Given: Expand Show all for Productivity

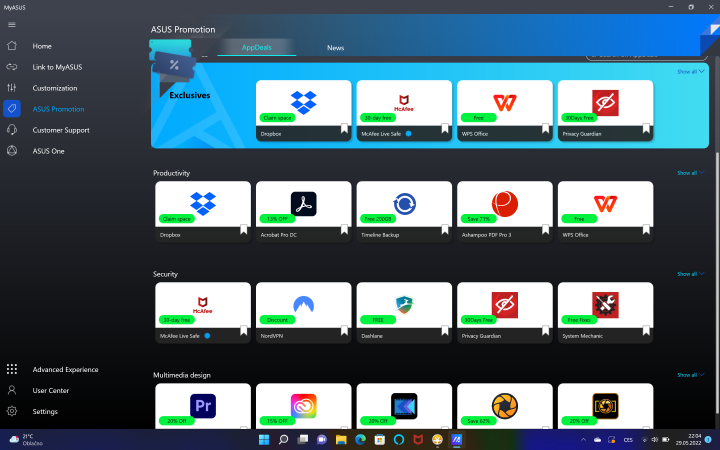Looking at the screenshot, I should [x=690, y=173].
